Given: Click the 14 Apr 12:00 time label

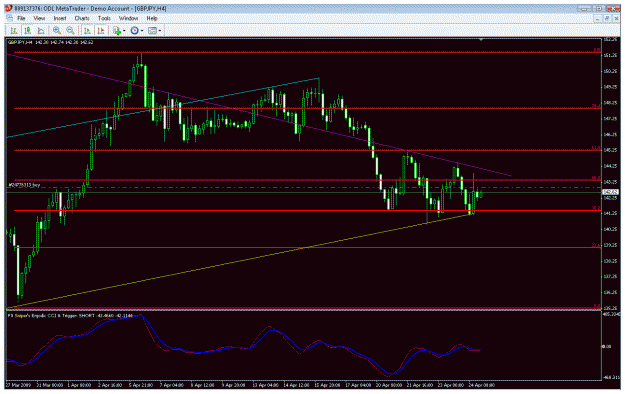Looking at the screenshot, I should coord(296,385).
